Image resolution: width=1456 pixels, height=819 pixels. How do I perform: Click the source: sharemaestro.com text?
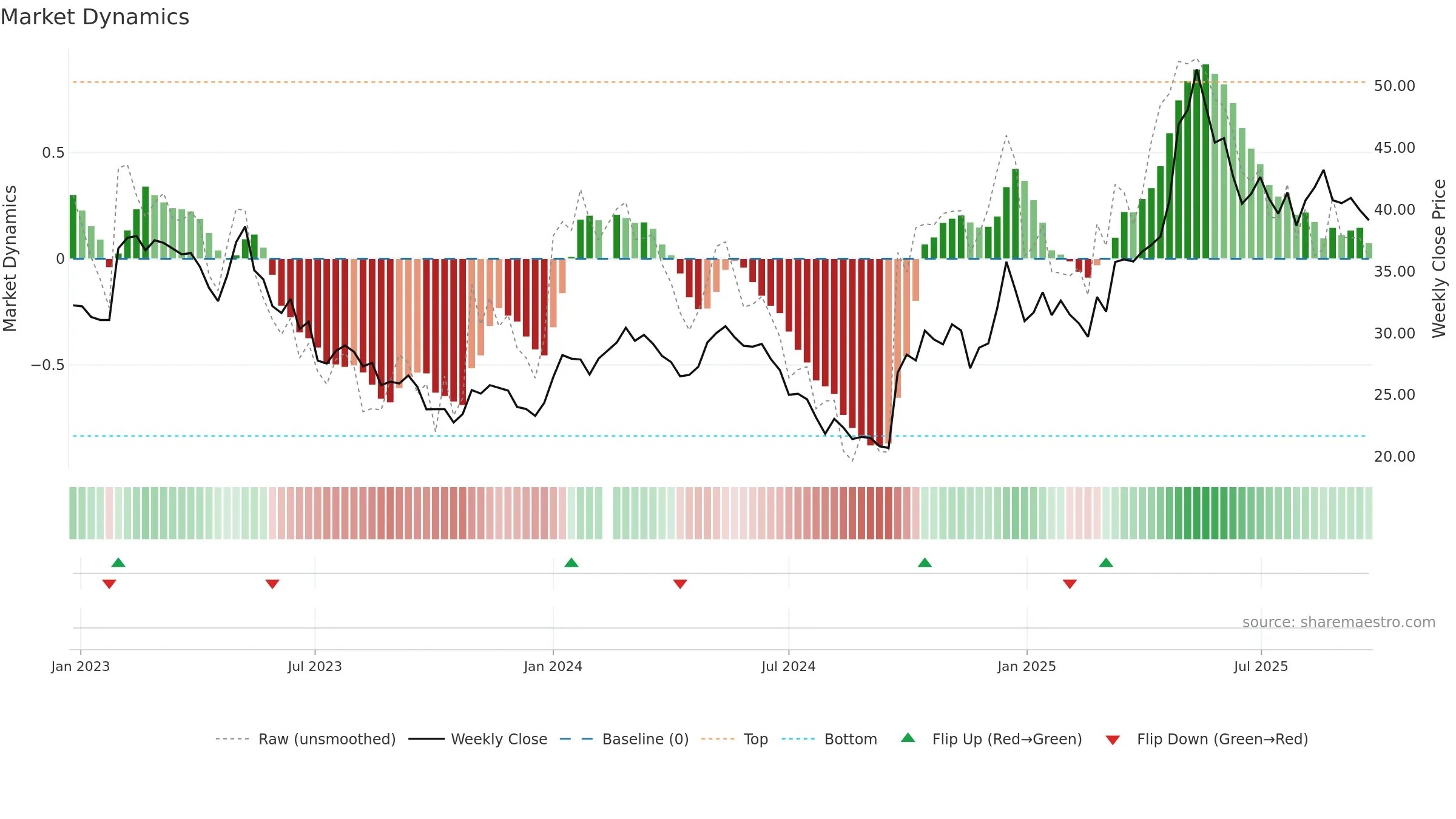[x=1339, y=622]
